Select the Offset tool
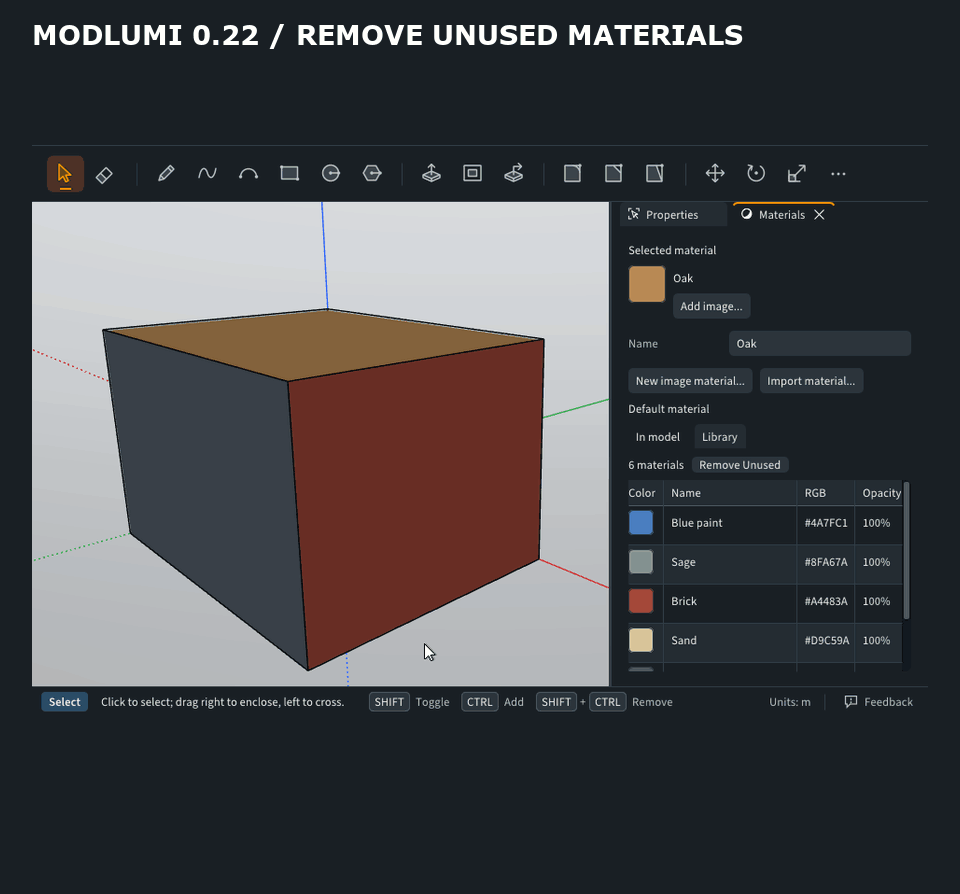This screenshot has width=960, height=894. tap(472, 174)
